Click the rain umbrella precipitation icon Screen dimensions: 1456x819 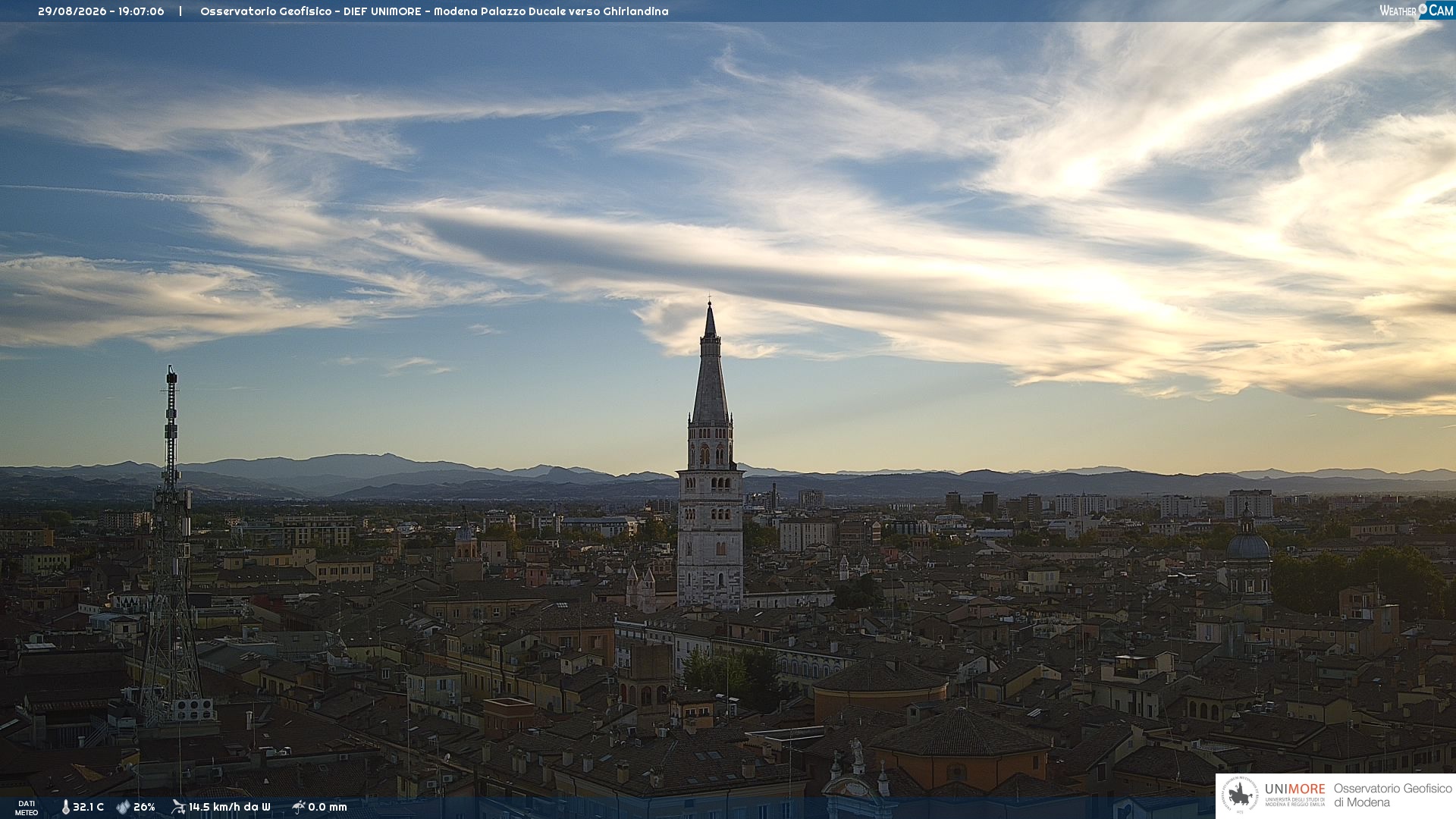coord(299,807)
